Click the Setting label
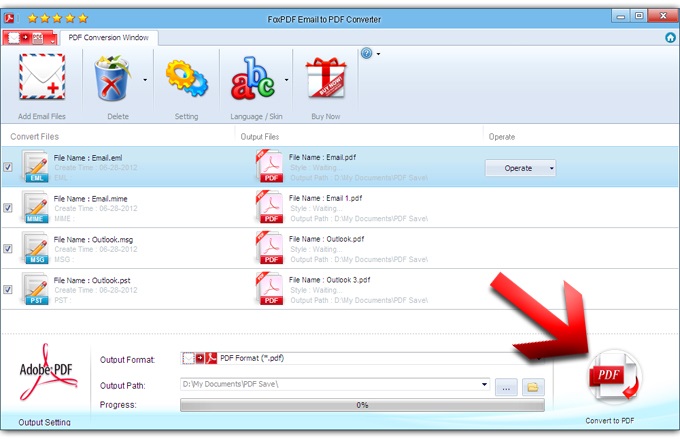 tap(186, 116)
